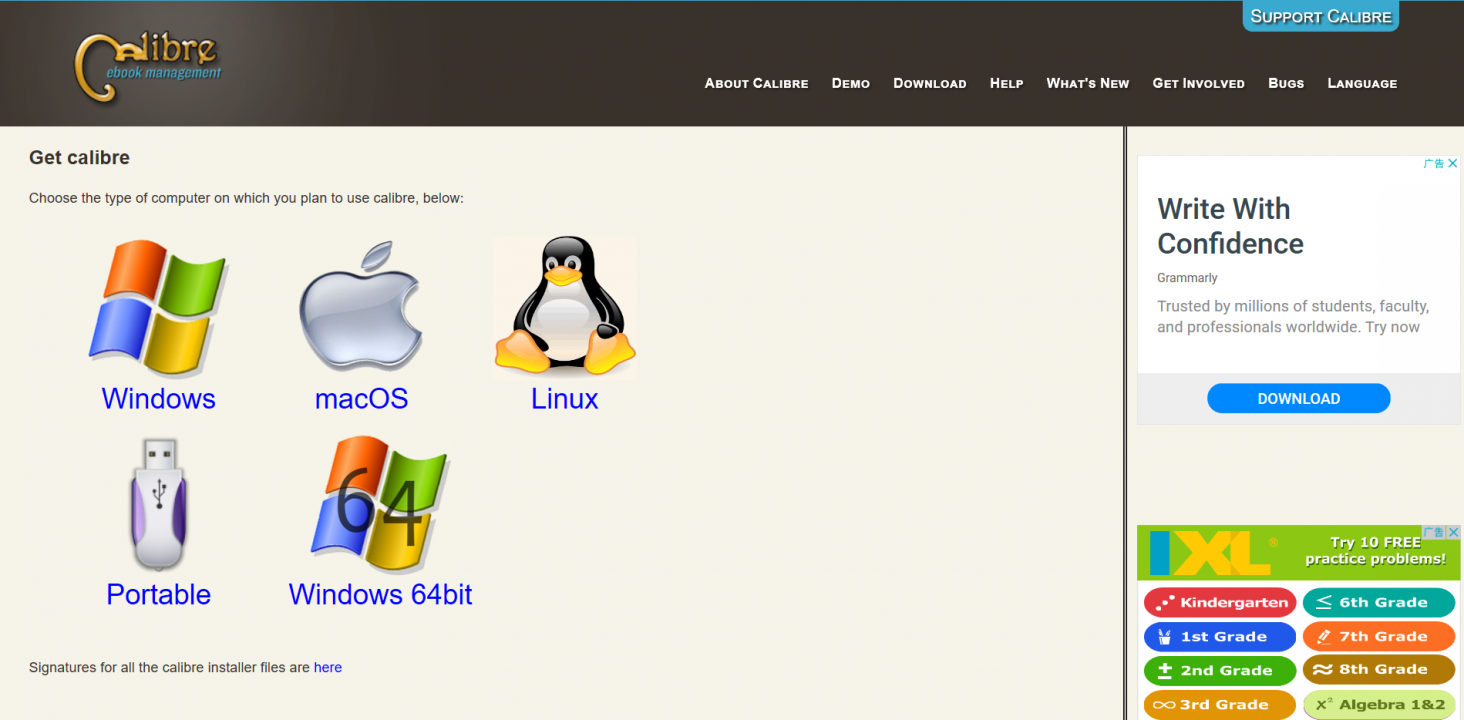Open the Help menu item

[1007, 83]
